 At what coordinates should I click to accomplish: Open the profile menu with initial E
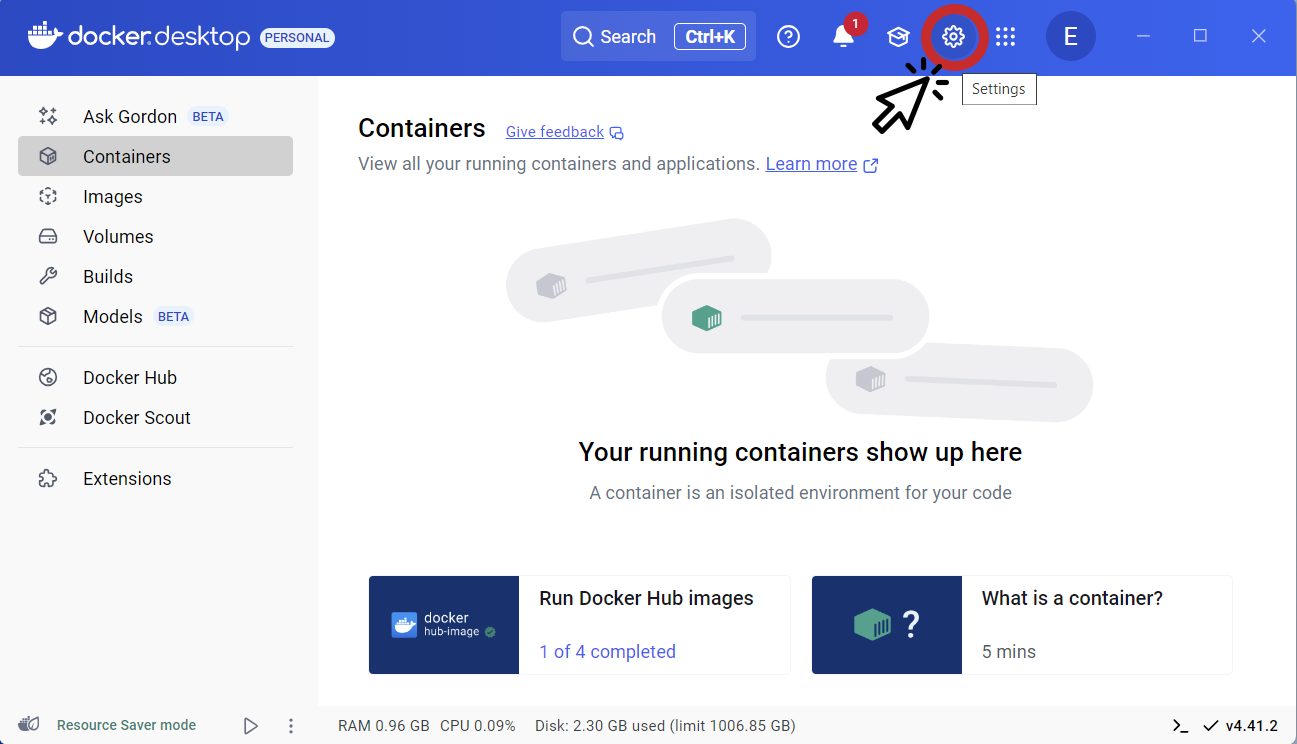pos(1070,36)
